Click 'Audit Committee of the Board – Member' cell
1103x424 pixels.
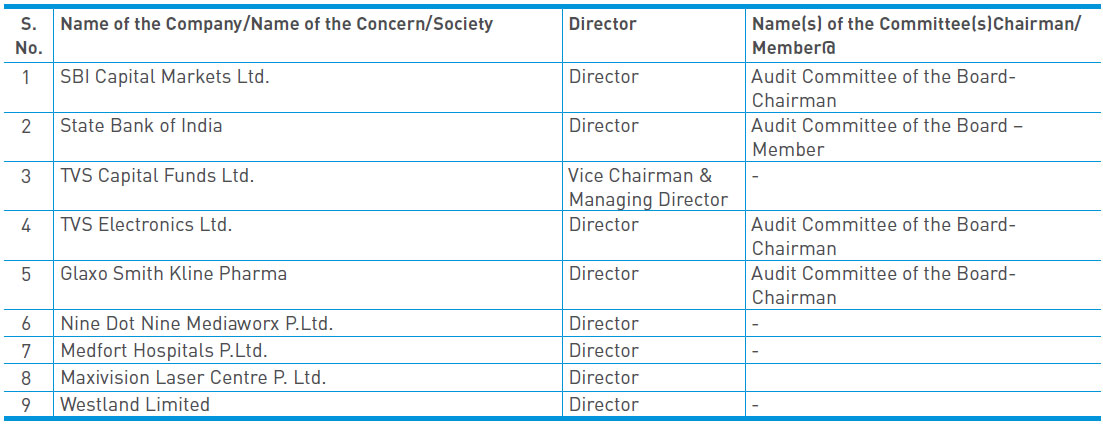click(x=887, y=137)
